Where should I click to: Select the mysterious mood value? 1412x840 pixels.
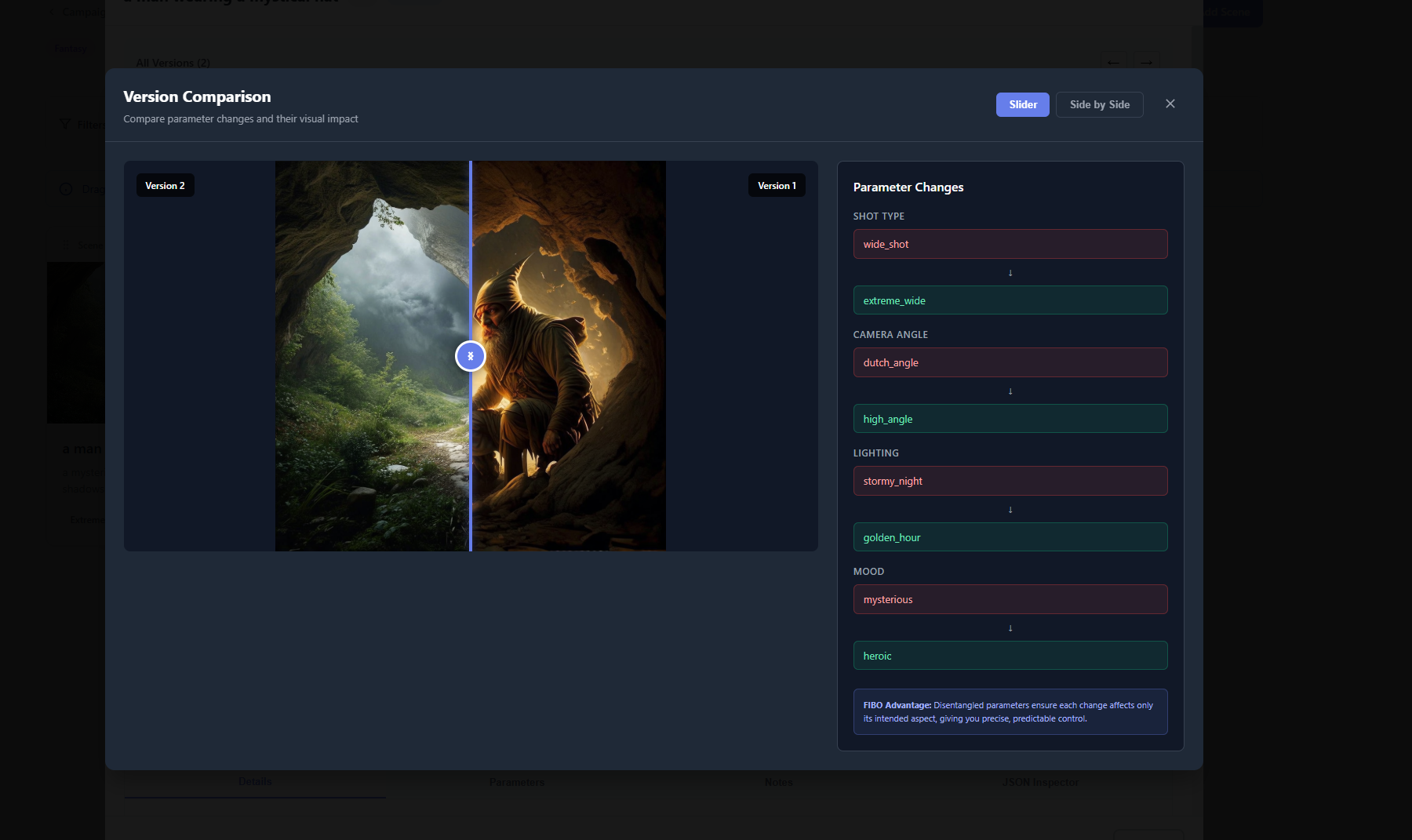[1010, 599]
